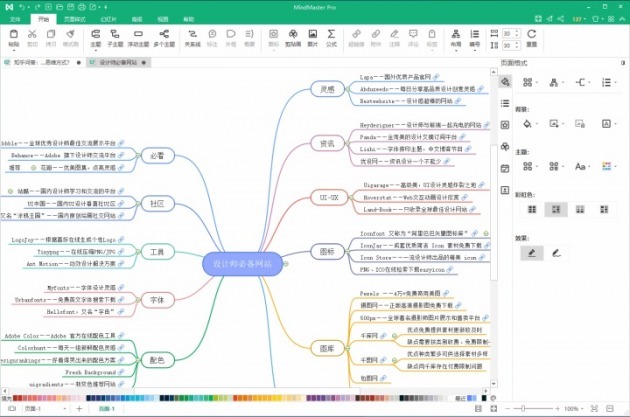Collapse the 千库网 subtopics circle
Viewport: 630px width, 417px height.
pos(395,336)
